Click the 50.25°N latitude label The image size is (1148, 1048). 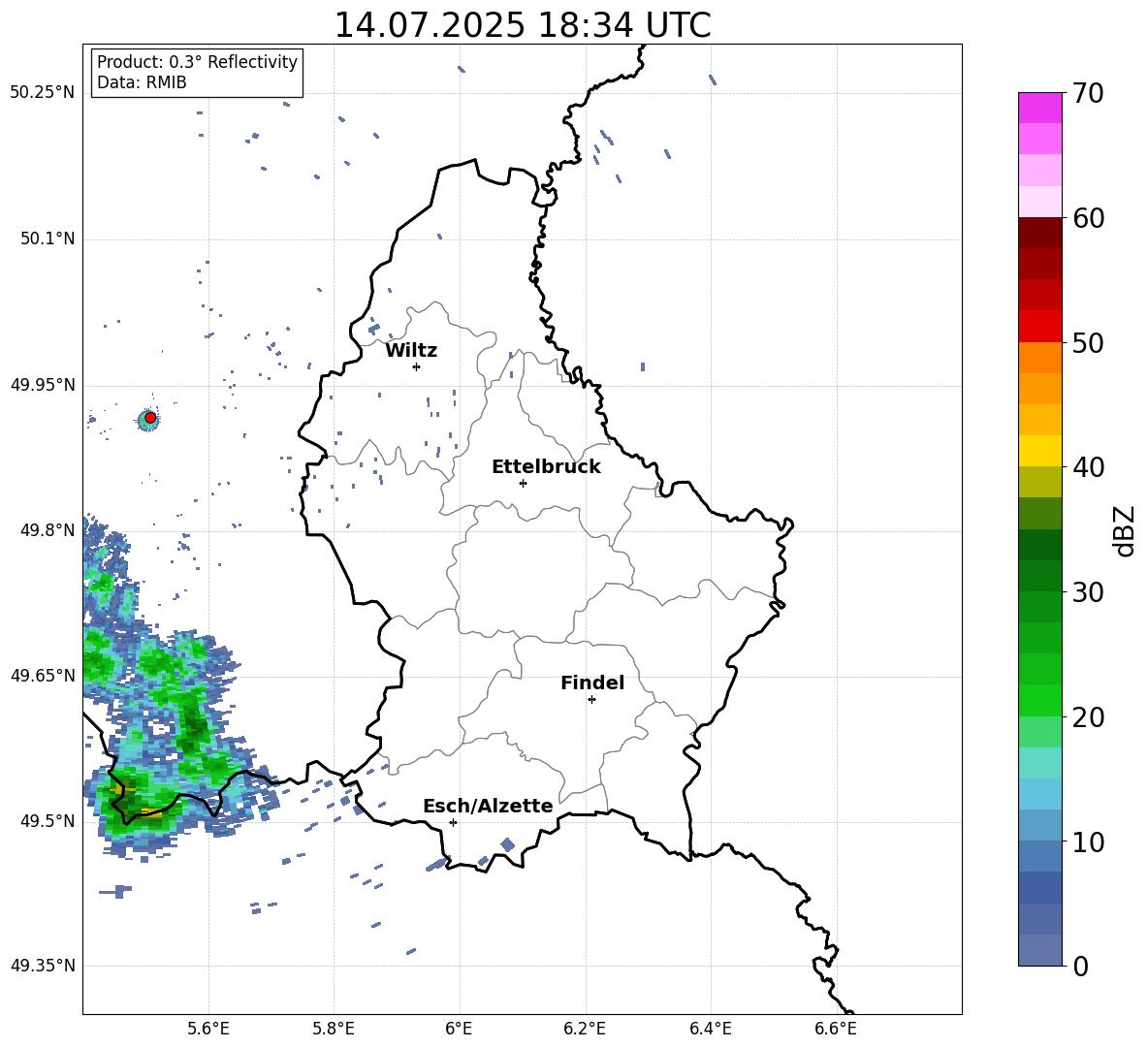tap(43, 93)
